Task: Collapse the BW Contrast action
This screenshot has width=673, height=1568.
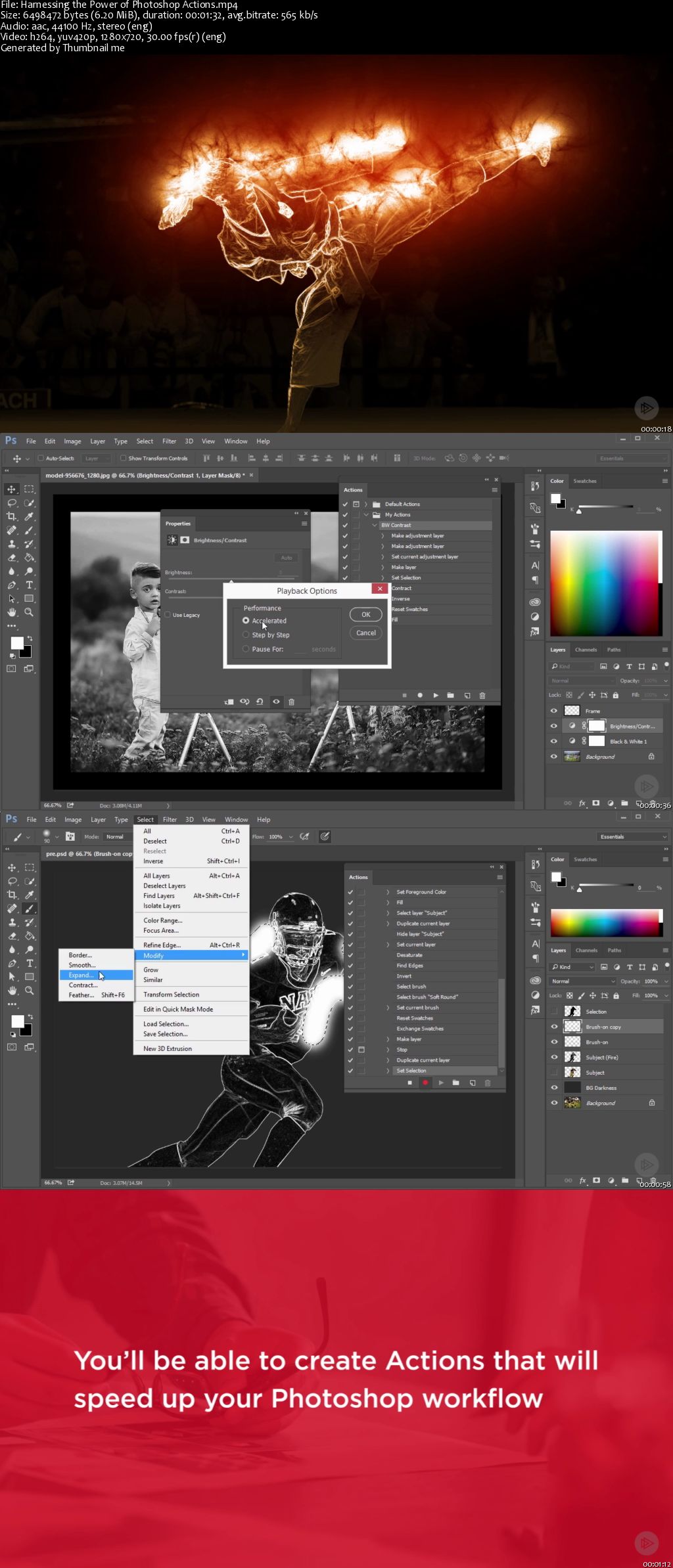Action: (375, 525)
